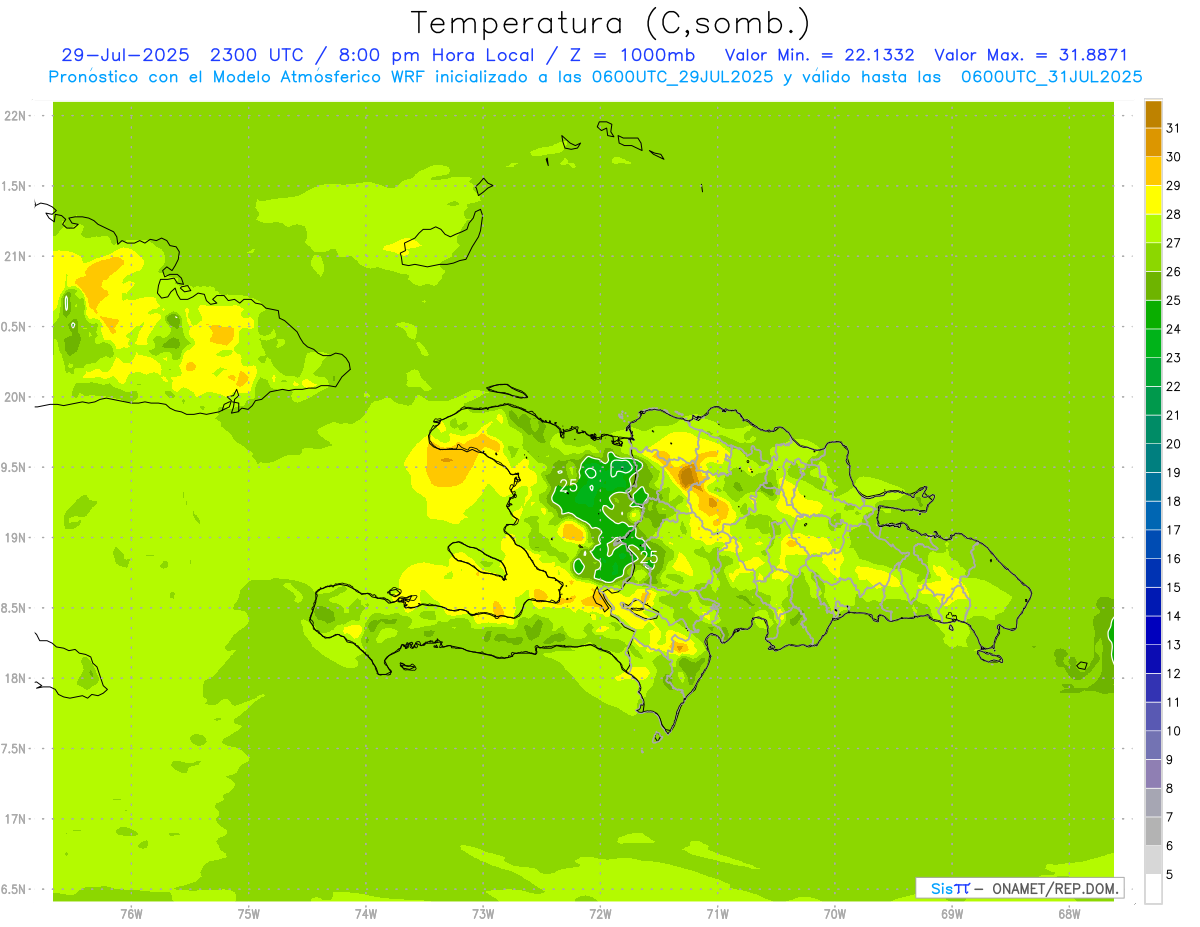Click the '17N' latitude label
This screenshot has height=927, width=1200.
tap(15, 819)
